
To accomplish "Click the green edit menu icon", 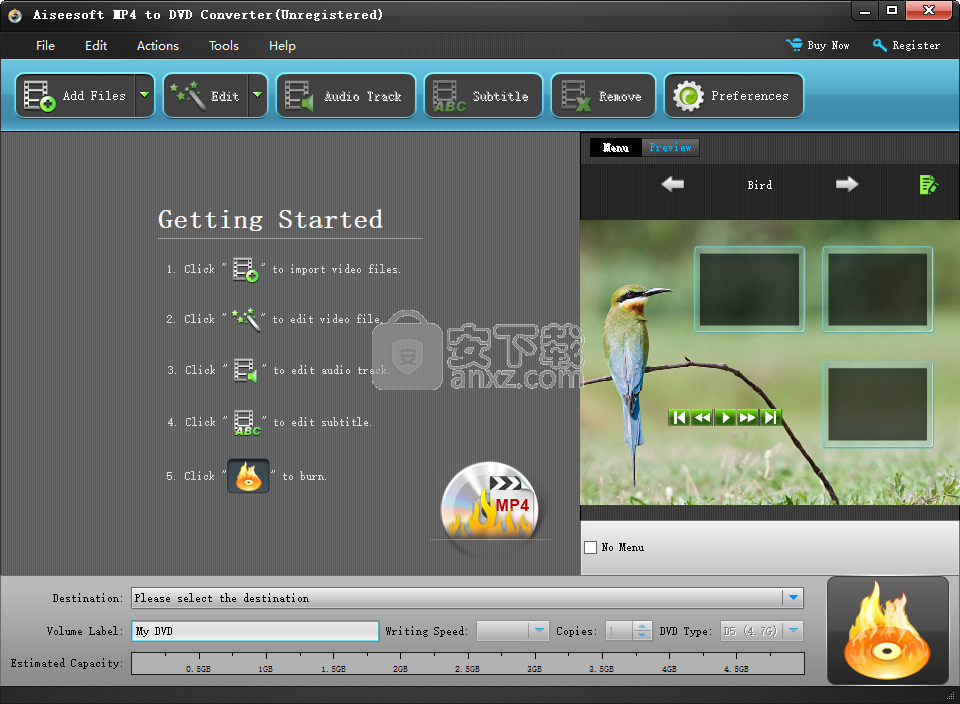I will (x=928, y=184).
